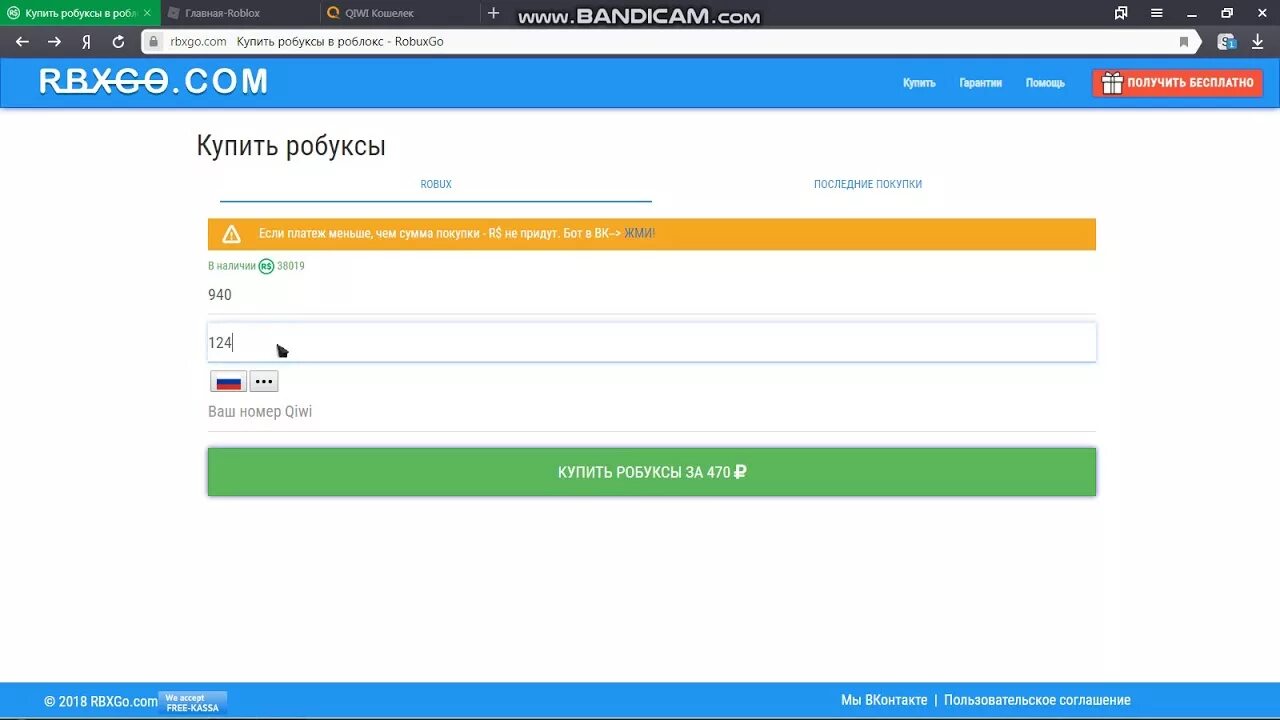Click the tab panel icon in title bar

(x=1121, y=13)
